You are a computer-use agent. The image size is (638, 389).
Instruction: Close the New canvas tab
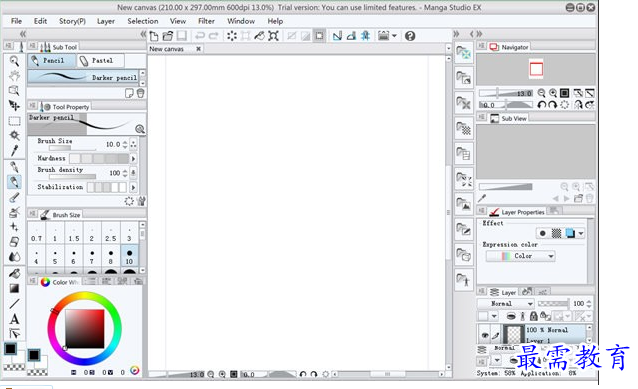(199, 49)
